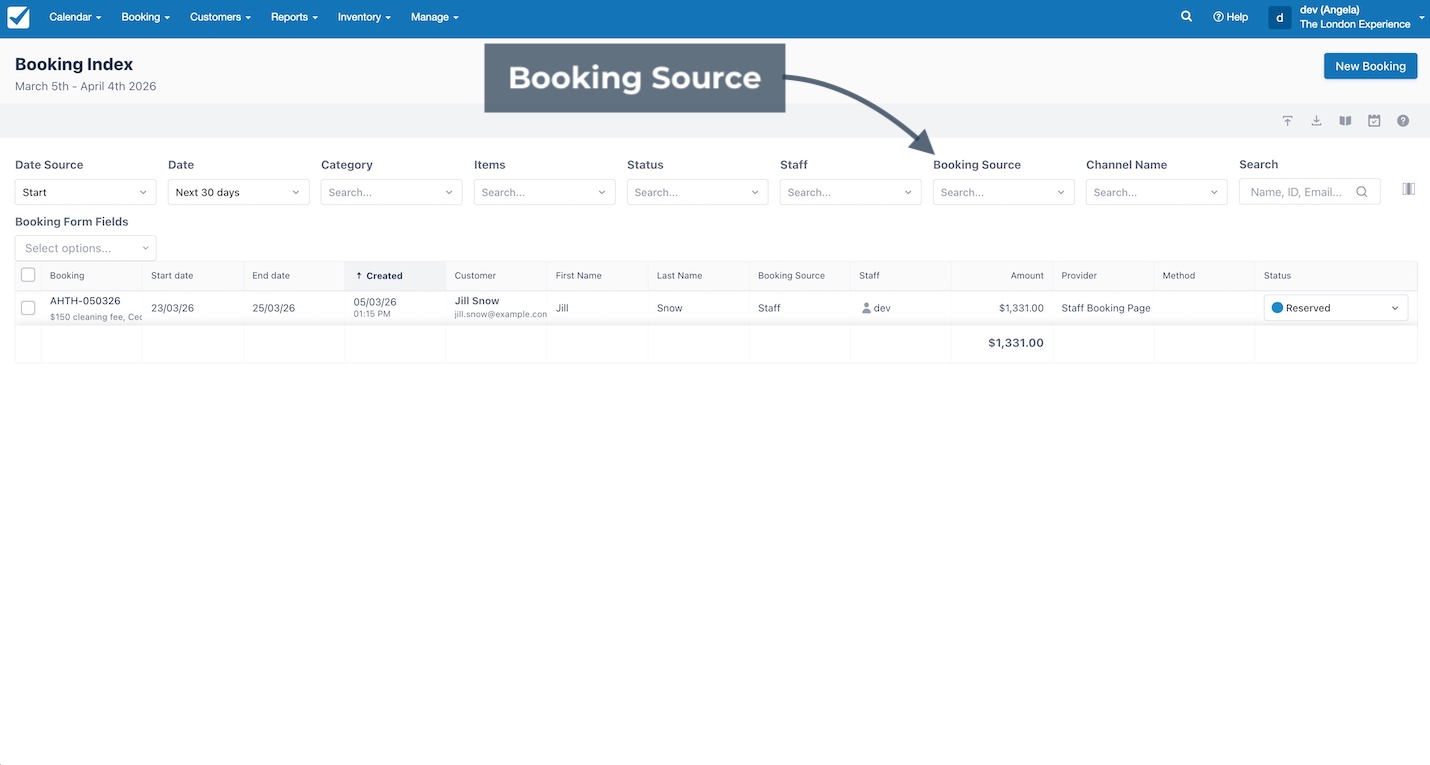The height and width of the screenshot is (765, 1430).
Task: Click the gray question mark help icon
Action: point(1403,121)
